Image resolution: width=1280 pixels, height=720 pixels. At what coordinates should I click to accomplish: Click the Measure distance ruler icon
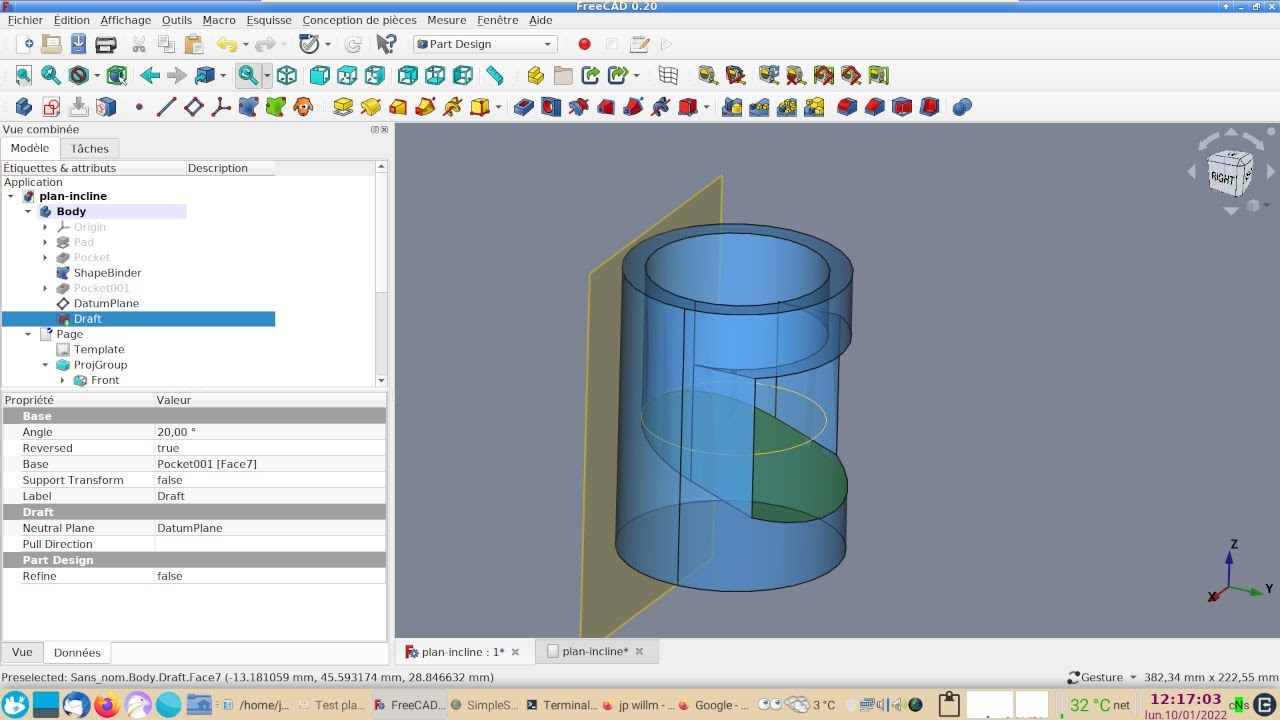pos(494,75)
